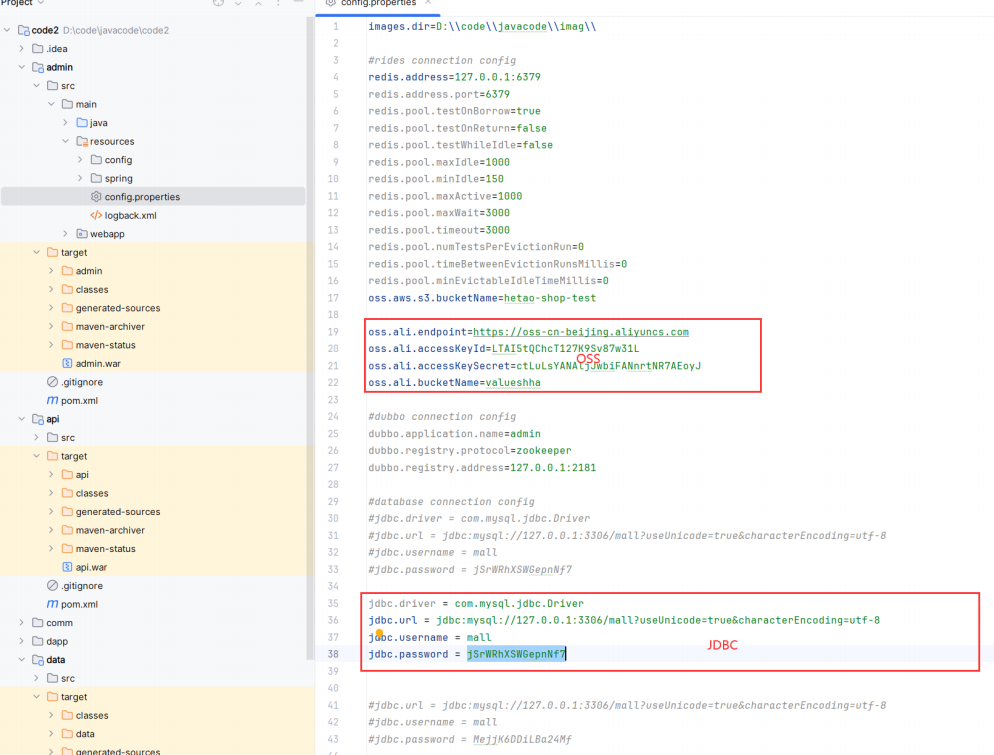Click the oss.ali.bucketName value
Screen dimensions: 994x755
tap(513, 382)
